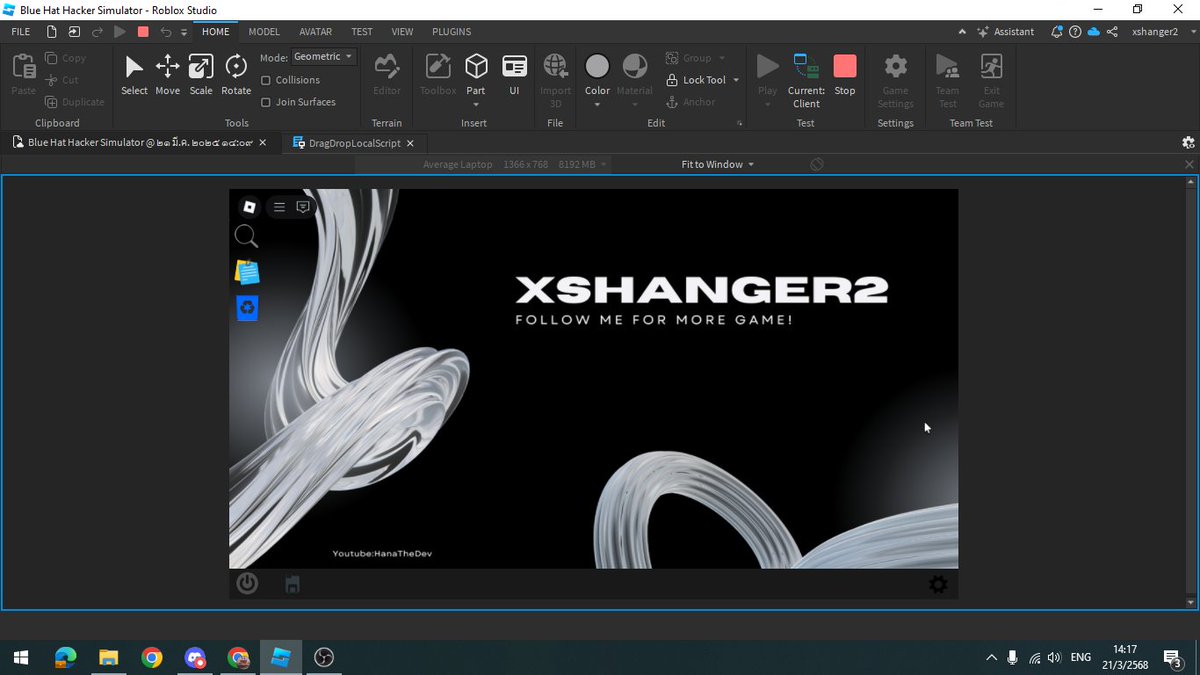Screen dimensions: 1200x675
Task: Pick the Scale tool
Action: click(x=201, y=76)
